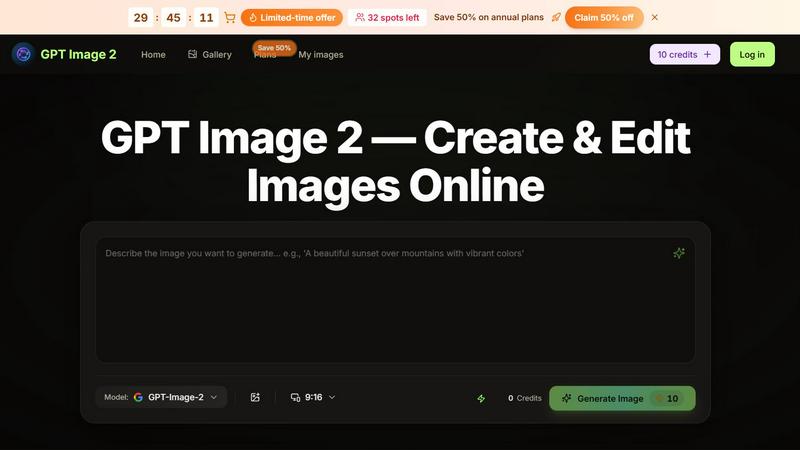The height and width of the screenshot is (450, 800).
Task: Open the 9:16 aspect ratio dropdown
Action: point(313,397)
